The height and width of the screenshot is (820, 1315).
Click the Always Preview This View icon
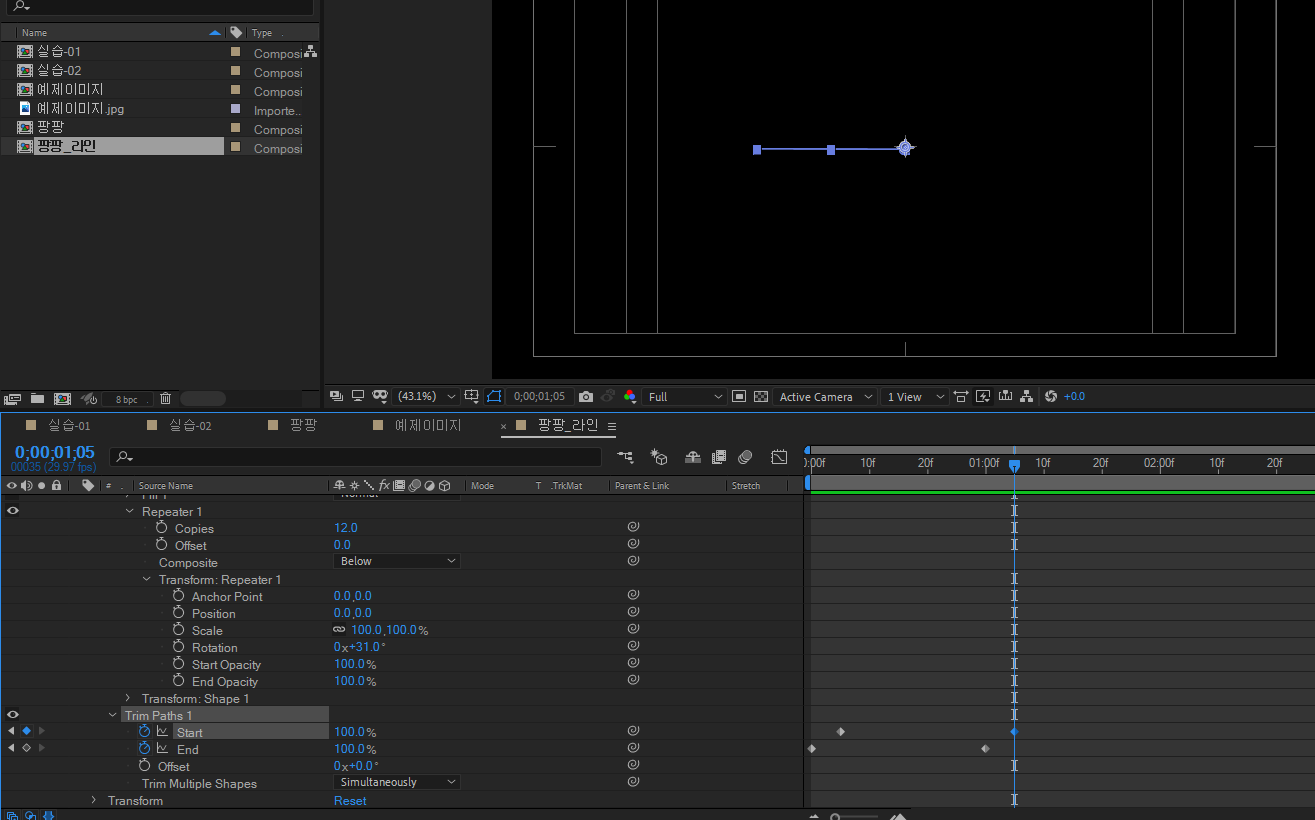[x=336, y=396]
